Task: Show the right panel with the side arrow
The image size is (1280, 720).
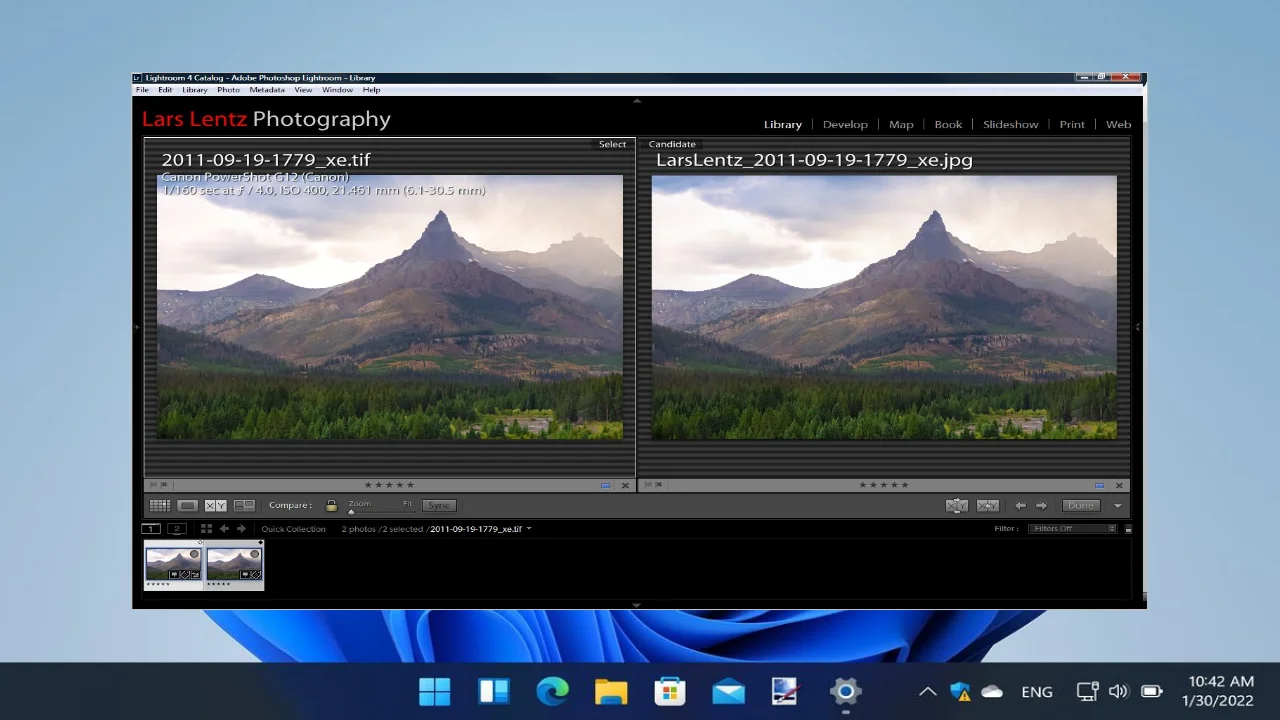Action: (x=1138, y=327)
